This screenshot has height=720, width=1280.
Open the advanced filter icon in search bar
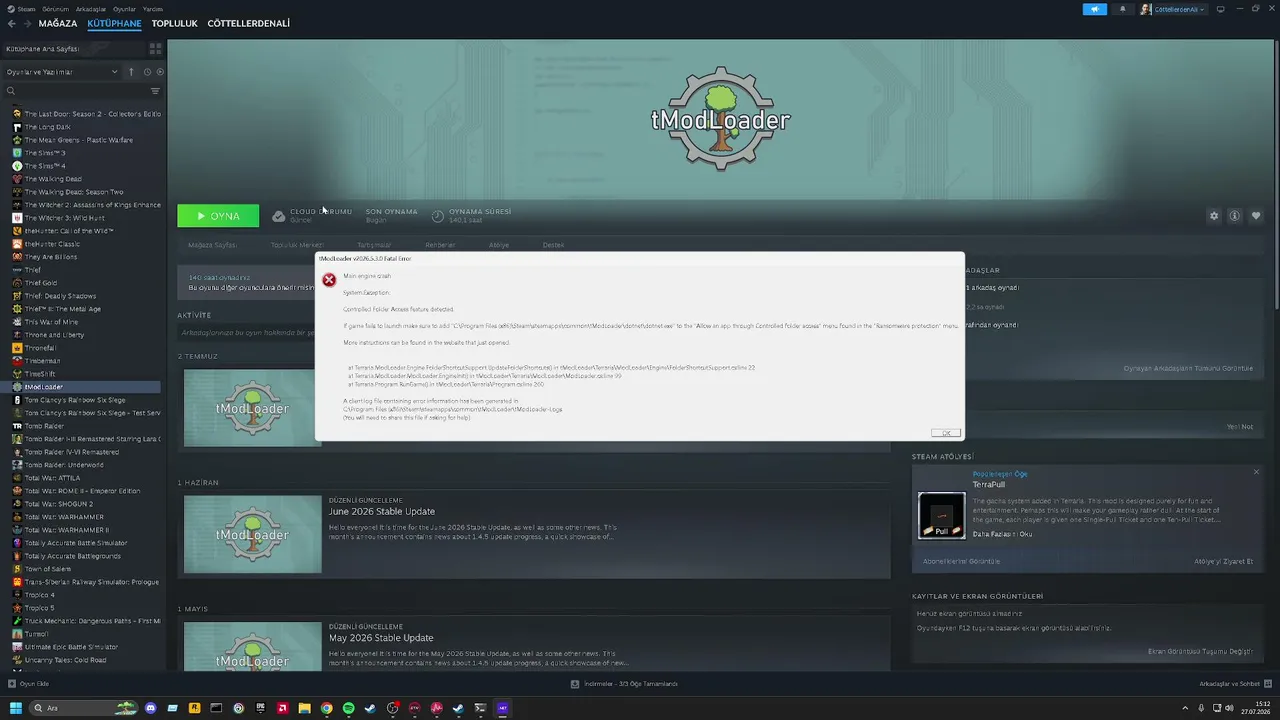click(155, 91)
